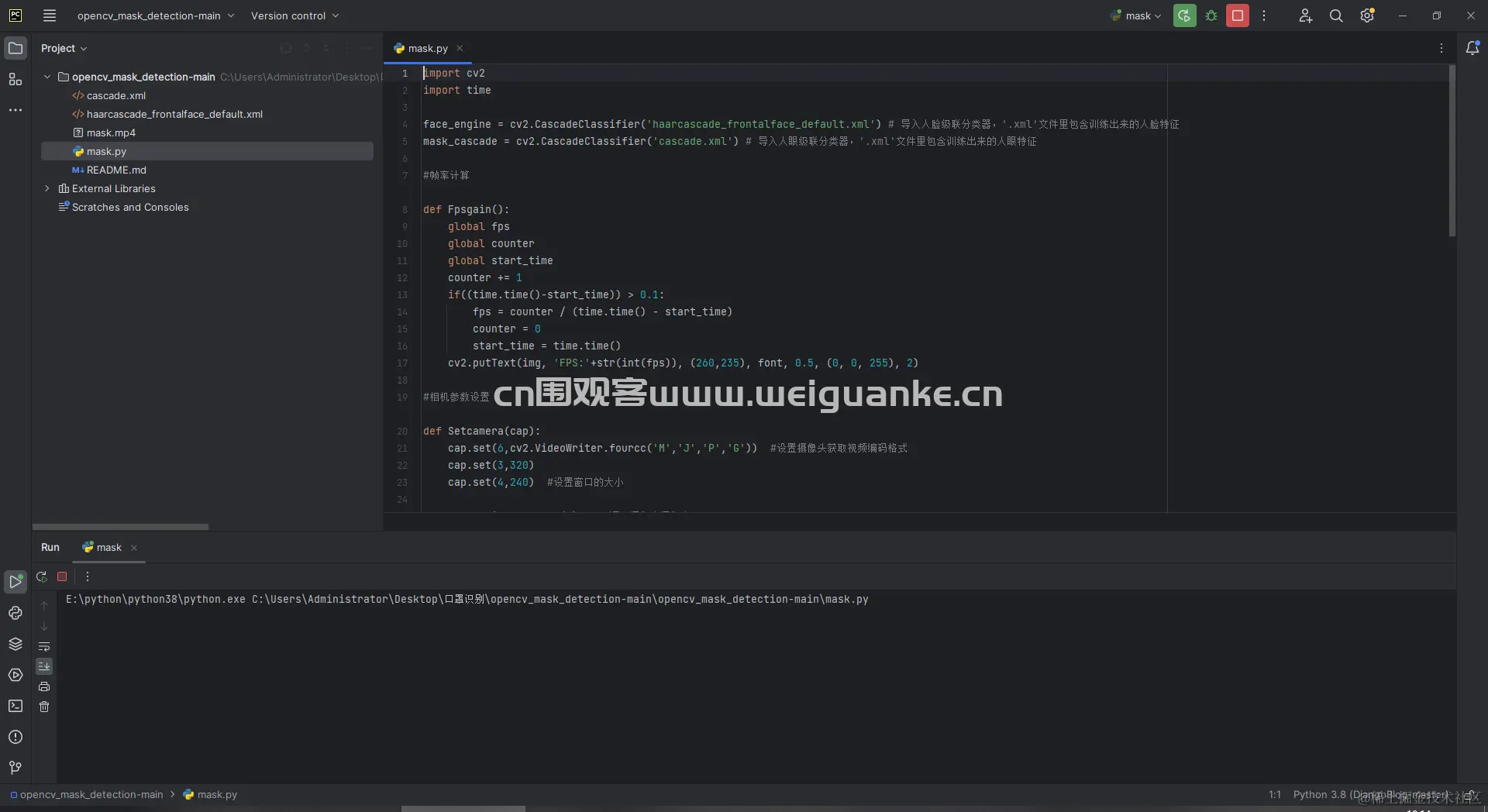
Task: Click mask.py breadcrumb in status bar
Action: [210, 794]
